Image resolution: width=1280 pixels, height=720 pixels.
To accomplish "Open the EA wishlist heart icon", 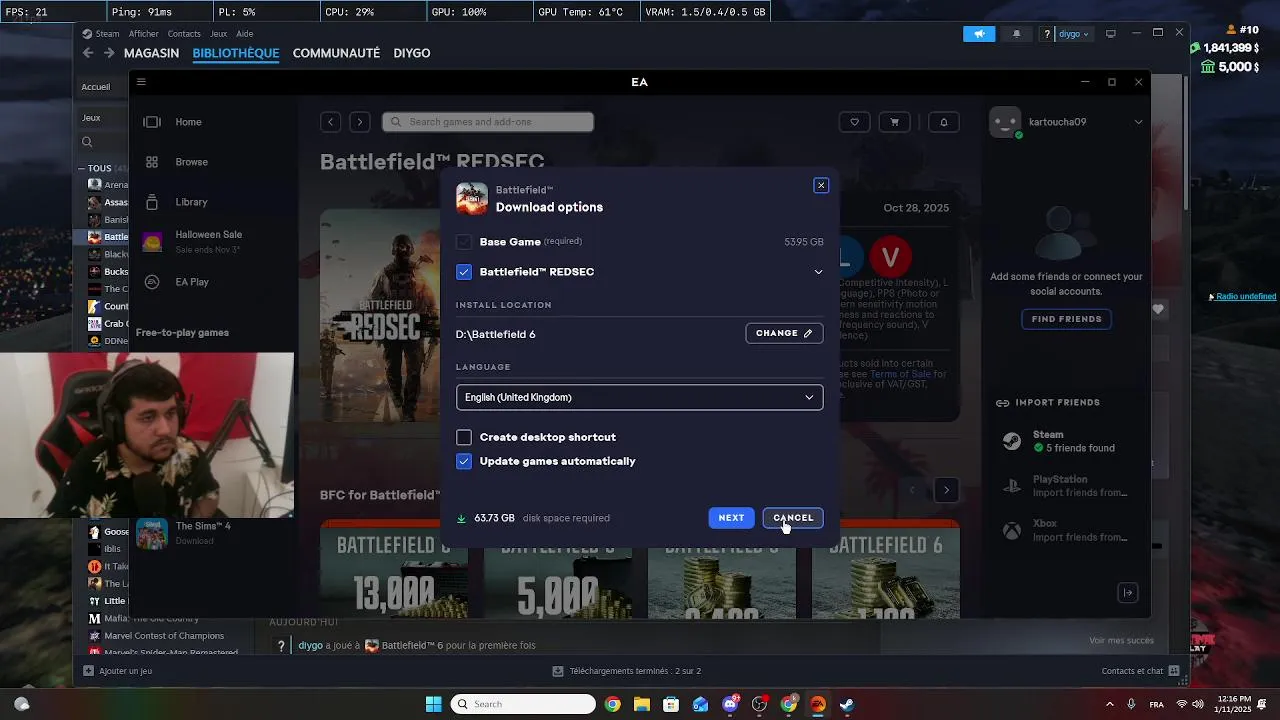I will tap(854, 122).
